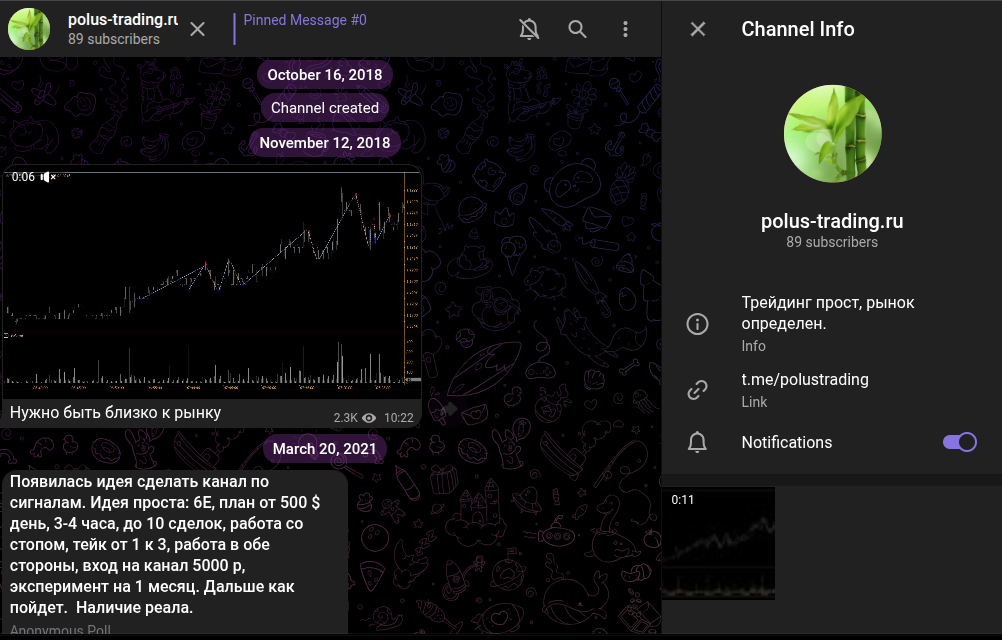Screen dimensions: 1002x640
Task: Open the 0:11 shared media video thumbnail
Action: [x=718, y=544]
